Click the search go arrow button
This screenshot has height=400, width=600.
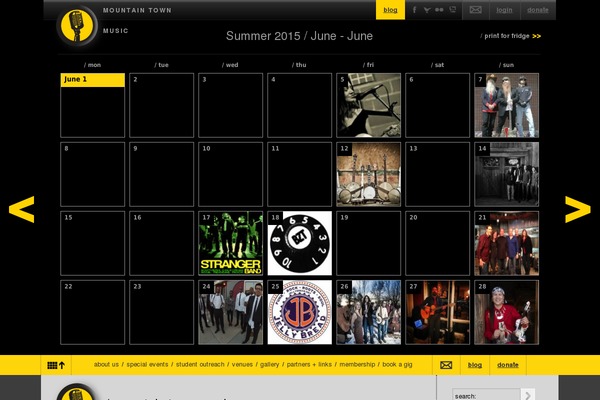528,395
